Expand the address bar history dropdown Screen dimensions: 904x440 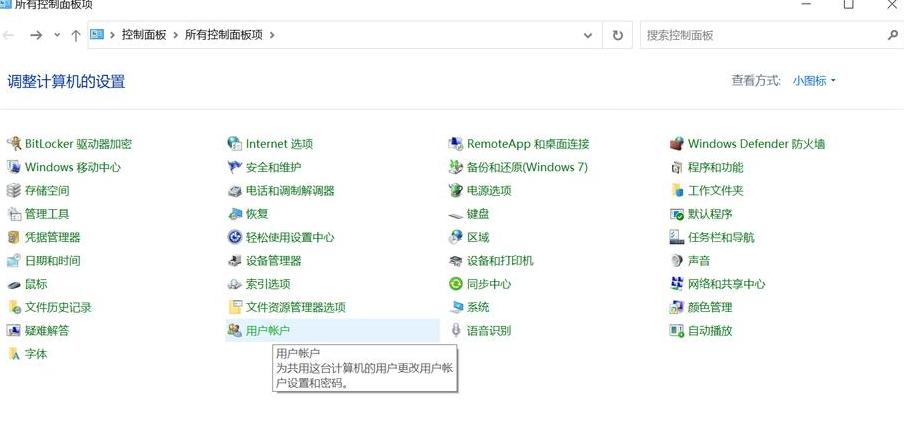click(x=588, y=35)
